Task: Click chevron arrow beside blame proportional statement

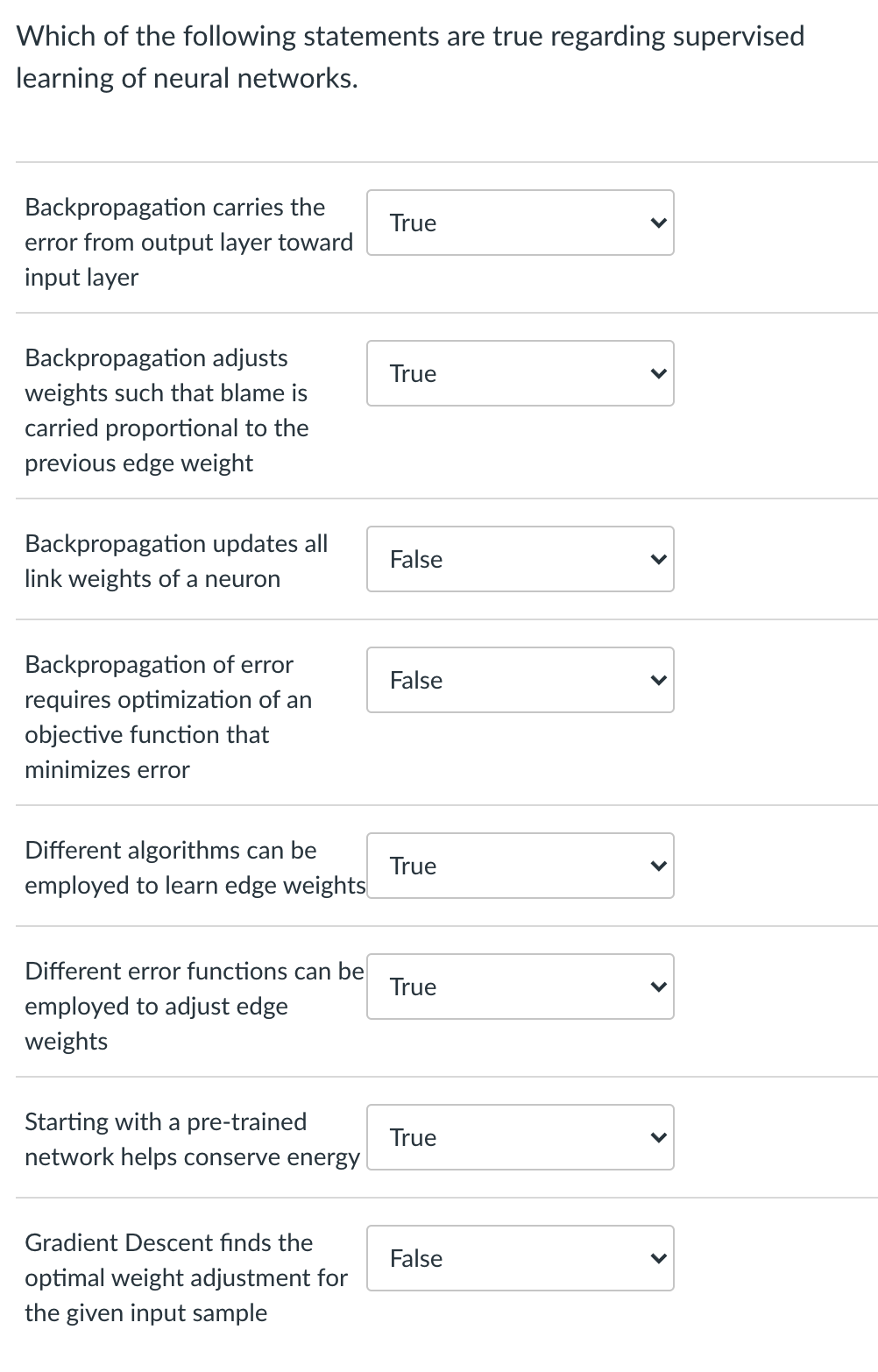Action: coord(659,373)
